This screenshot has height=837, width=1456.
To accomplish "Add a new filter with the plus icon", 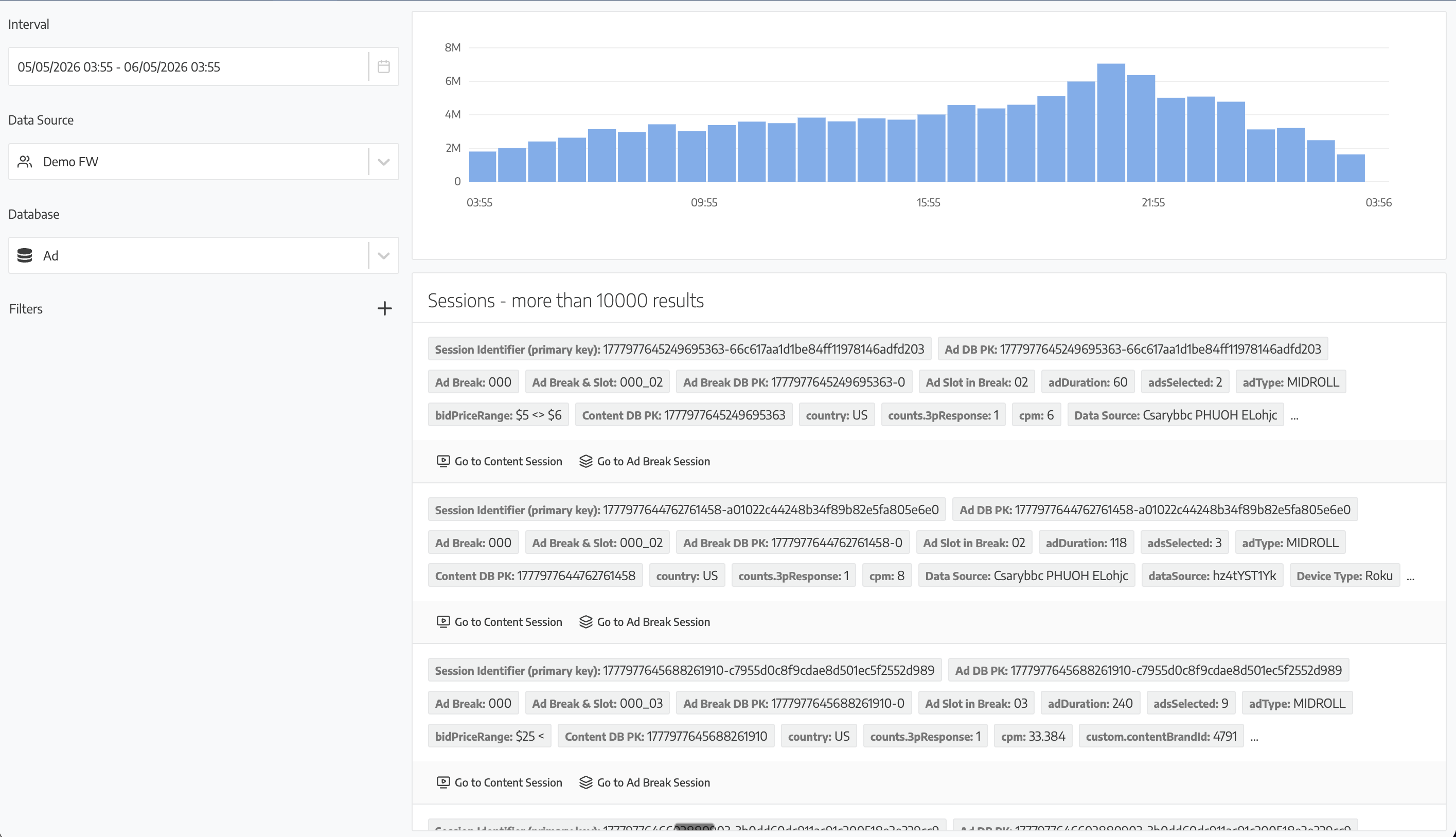I will pos(384,309).
